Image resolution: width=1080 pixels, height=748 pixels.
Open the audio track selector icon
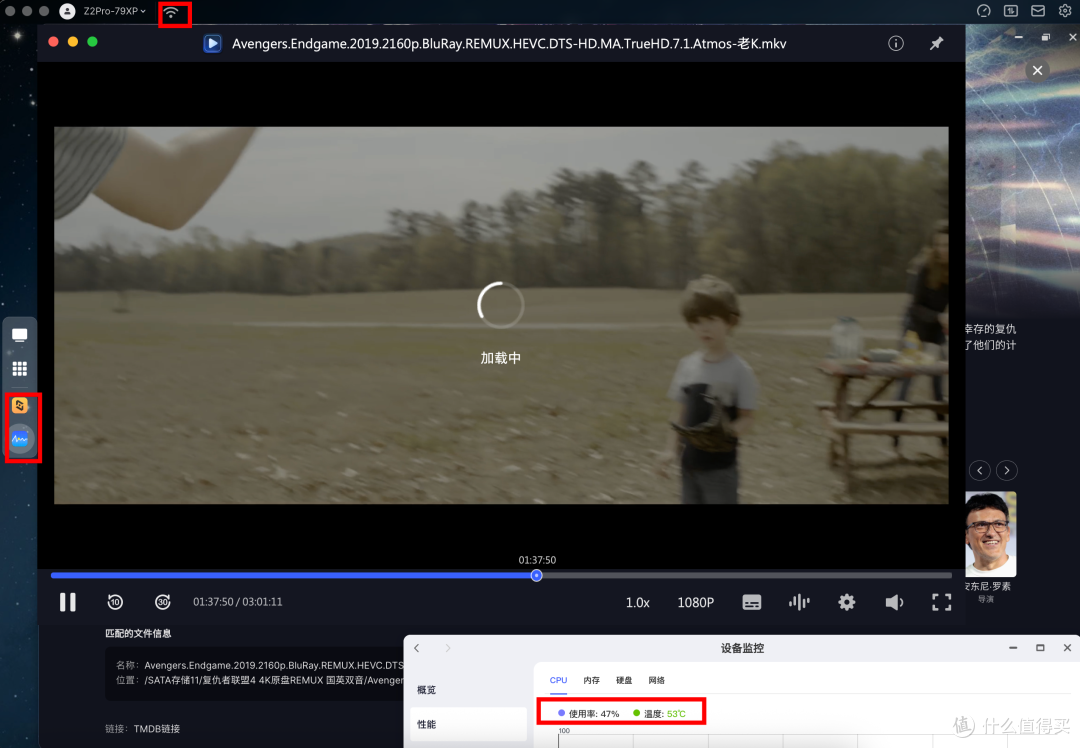coord(799,603)
